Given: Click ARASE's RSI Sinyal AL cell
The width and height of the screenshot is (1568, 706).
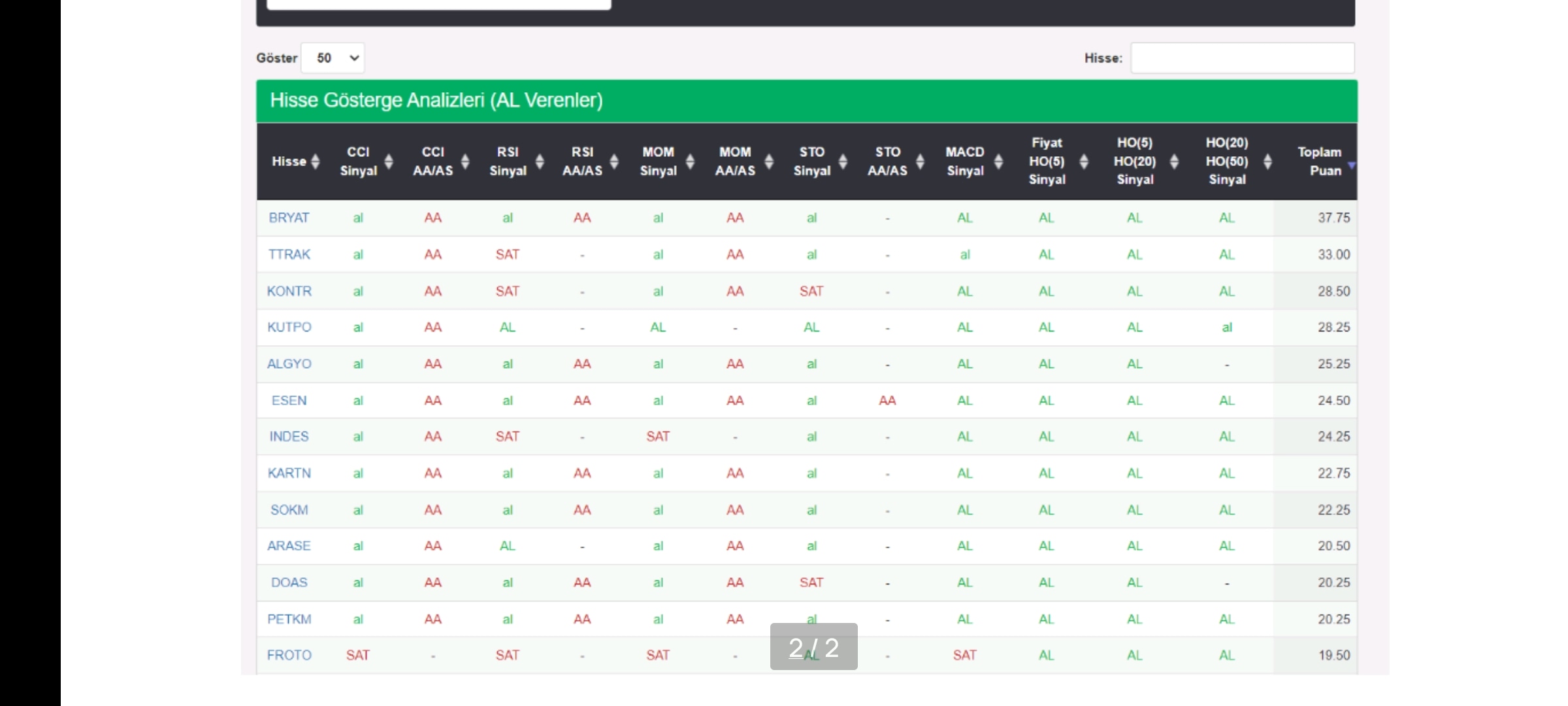Looking at the screenshot, I should (x=507, y=545).
